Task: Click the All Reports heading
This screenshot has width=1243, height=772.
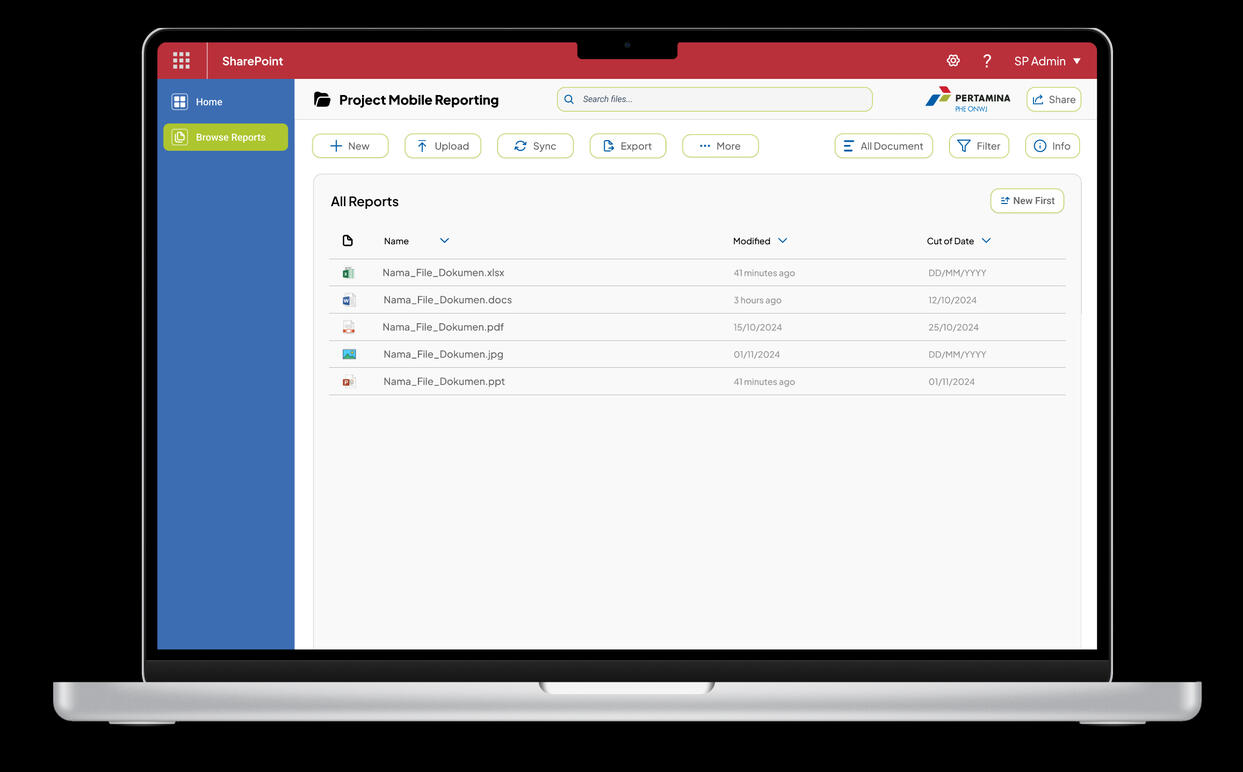Action: point(364,201)
